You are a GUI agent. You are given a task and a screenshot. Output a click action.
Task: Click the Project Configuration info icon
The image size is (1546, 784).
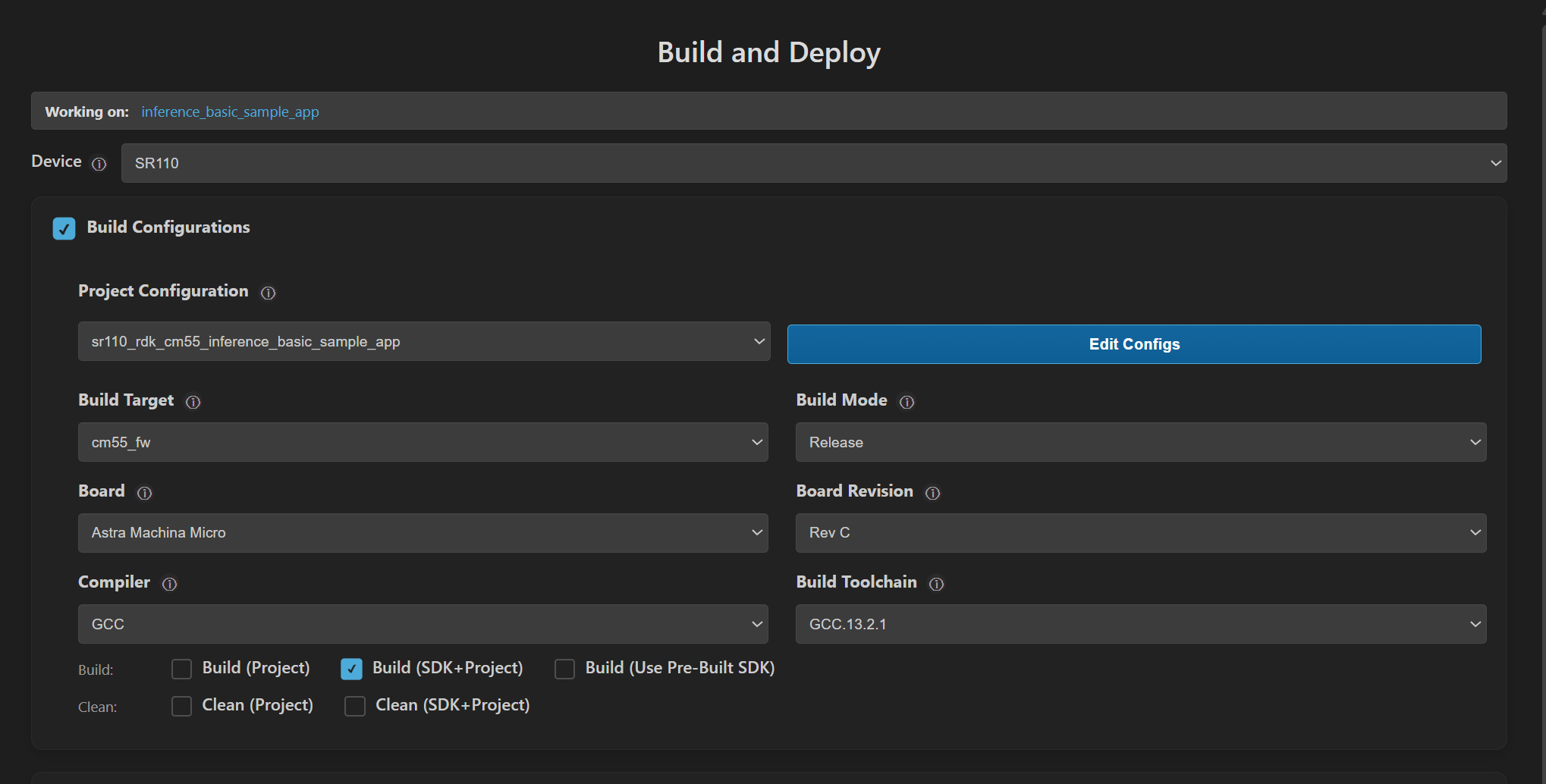[268, 293]
